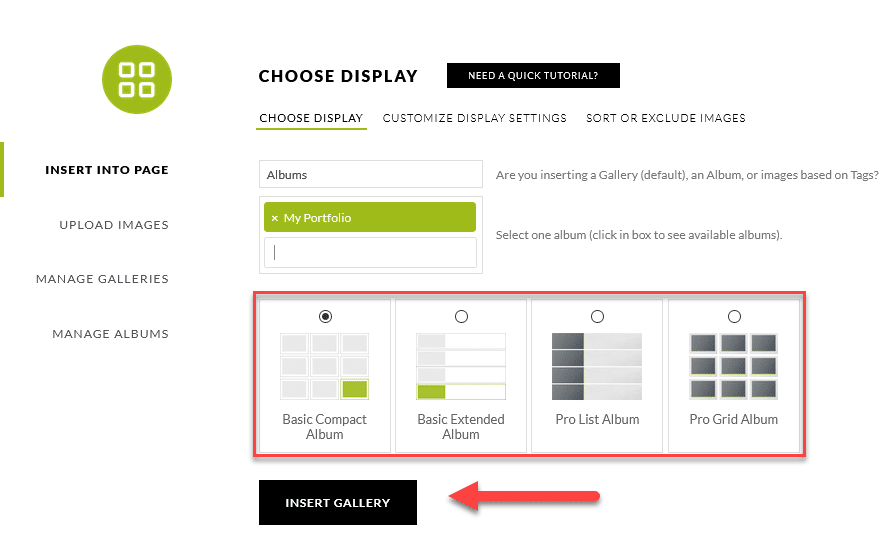The width and height of the screenshot is (896, 548).
Task: Click the Basic Compact Album thumbnail icon
Action: [x=325, y=366]
